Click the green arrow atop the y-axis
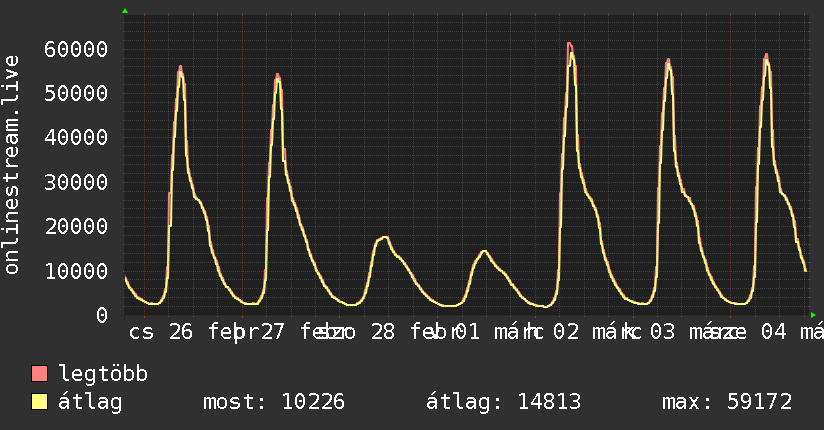The height and width of the screenshot is (430, 824). (x=125, y=11)
